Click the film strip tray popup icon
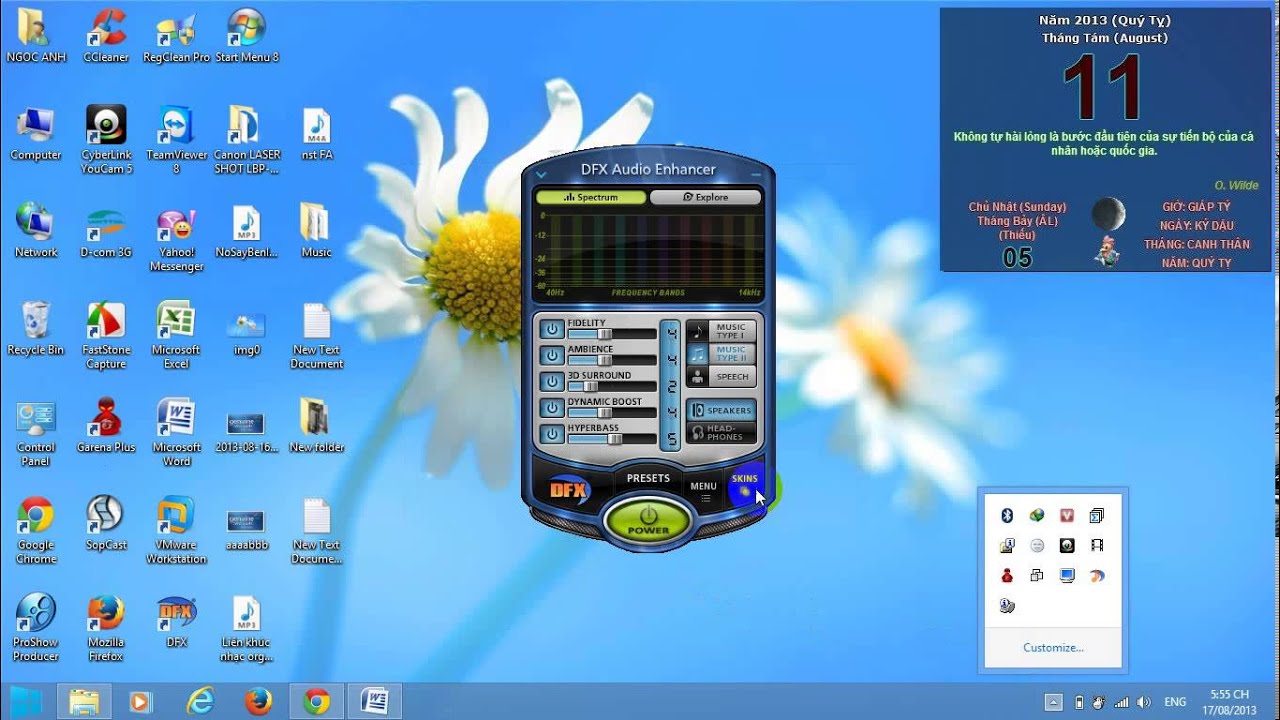Viewport: 1280px width, 720px height. tap(1097, 545)
